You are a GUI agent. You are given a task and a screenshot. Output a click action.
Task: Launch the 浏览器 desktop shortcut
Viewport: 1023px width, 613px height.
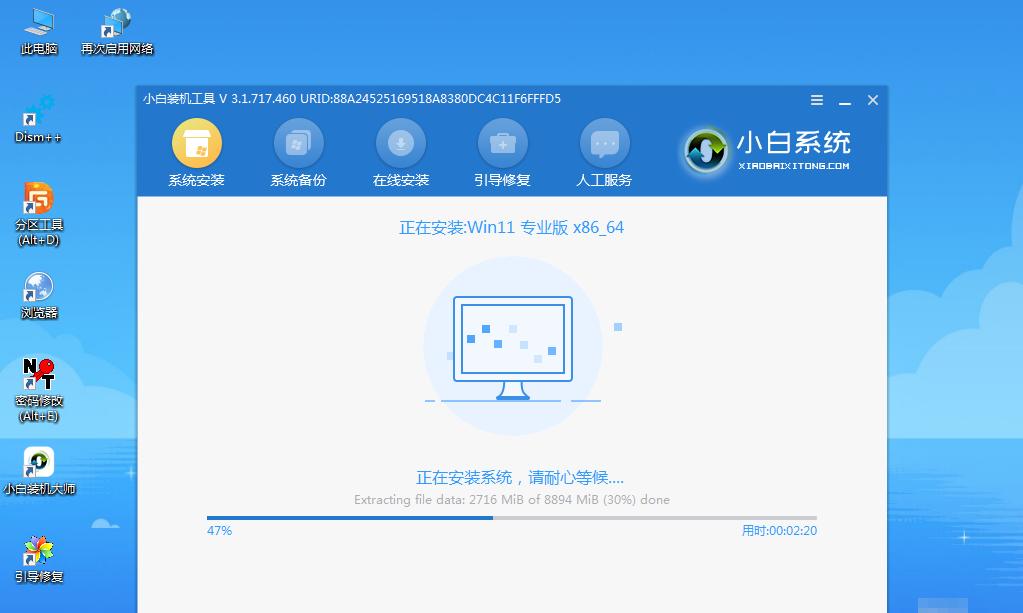(x=38, y=295)
